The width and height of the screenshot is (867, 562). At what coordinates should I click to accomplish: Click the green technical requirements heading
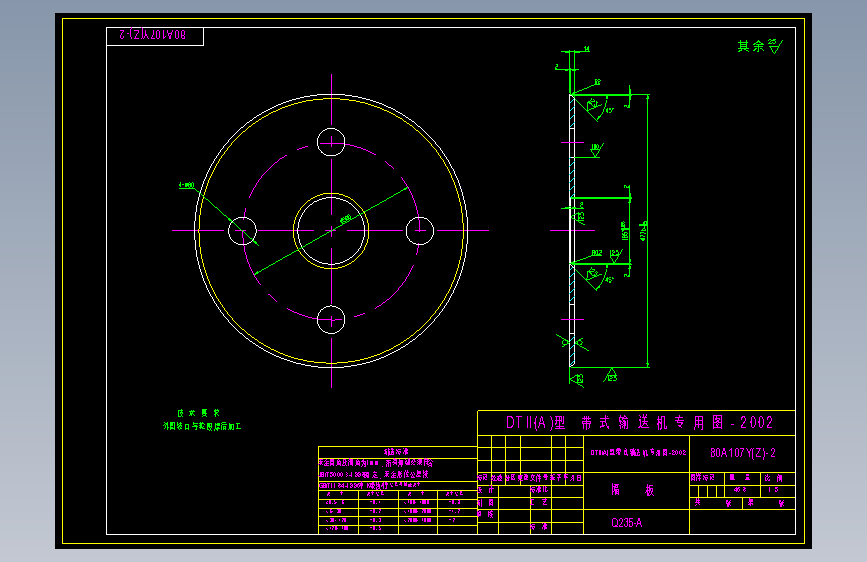[199, 413]
